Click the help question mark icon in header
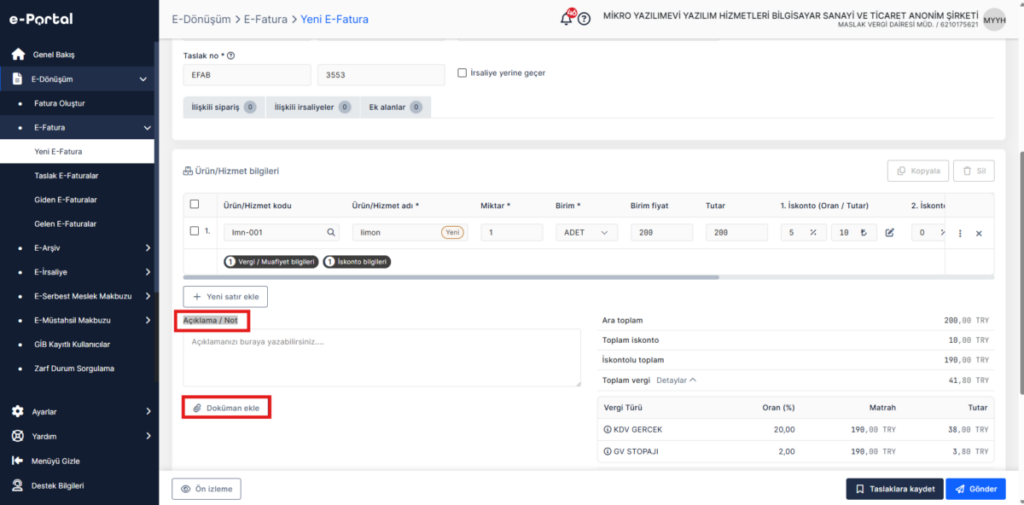1024x505 pixels. click(x=584, y=19)
